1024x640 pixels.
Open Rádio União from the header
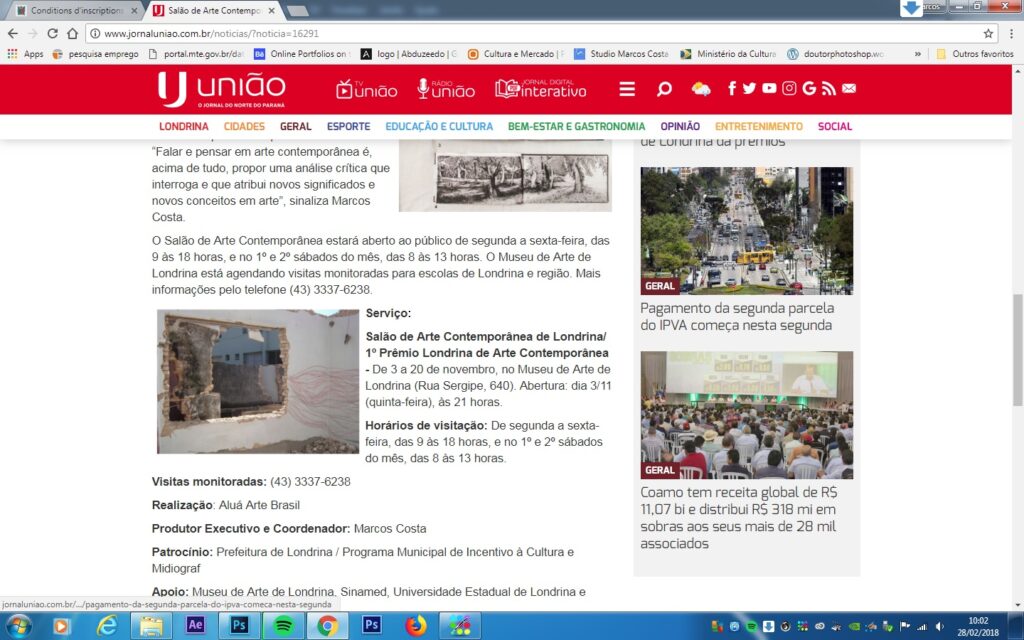tap(446, 89)
